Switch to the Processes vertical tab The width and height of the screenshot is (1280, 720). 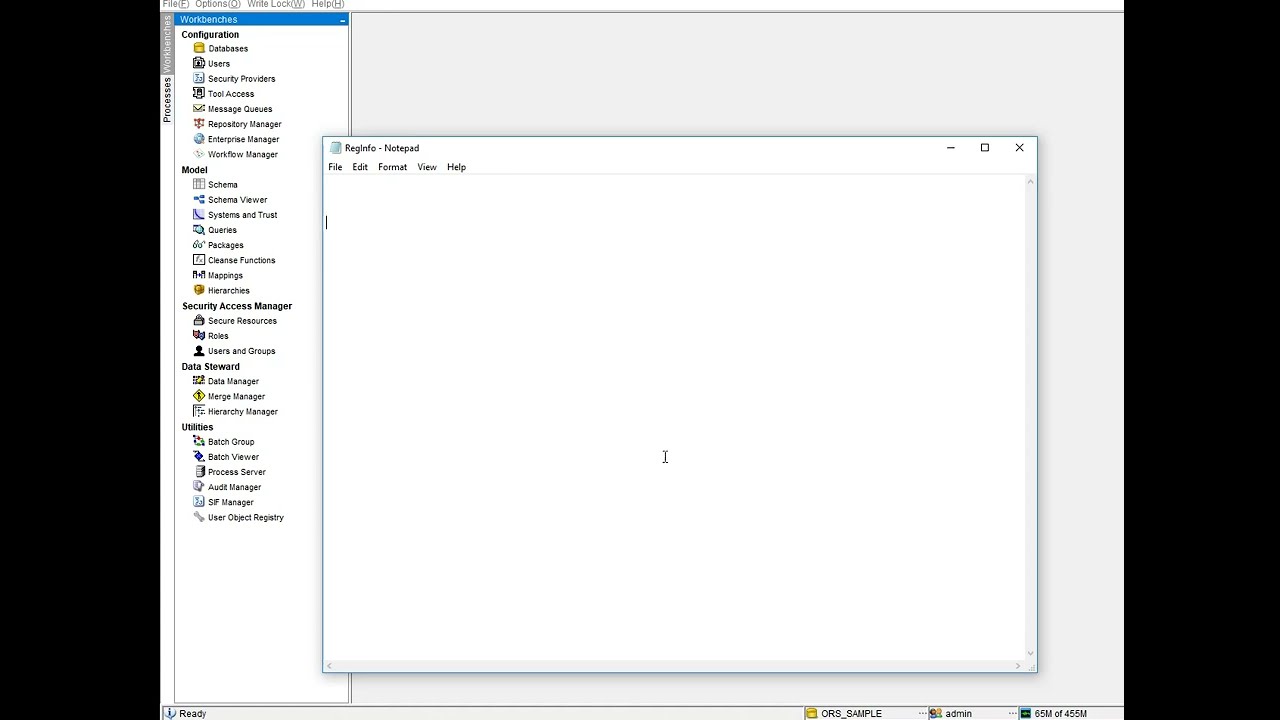coord(167,100)
